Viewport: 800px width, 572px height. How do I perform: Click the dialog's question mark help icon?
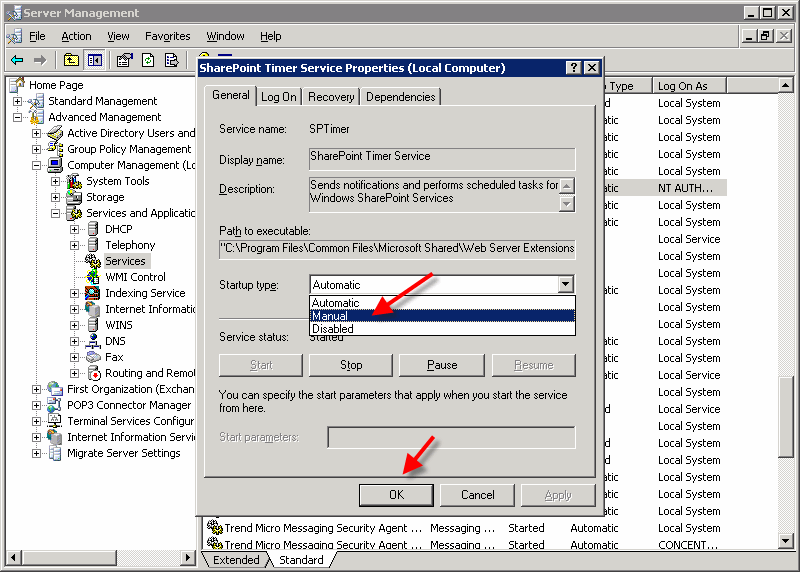(x=574, y=67)
